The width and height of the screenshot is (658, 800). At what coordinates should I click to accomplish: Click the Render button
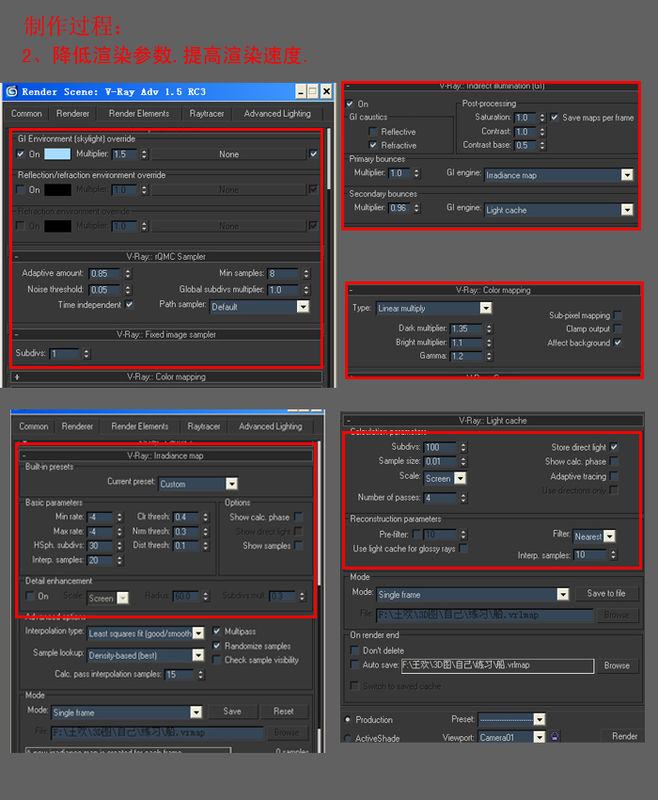625,736
